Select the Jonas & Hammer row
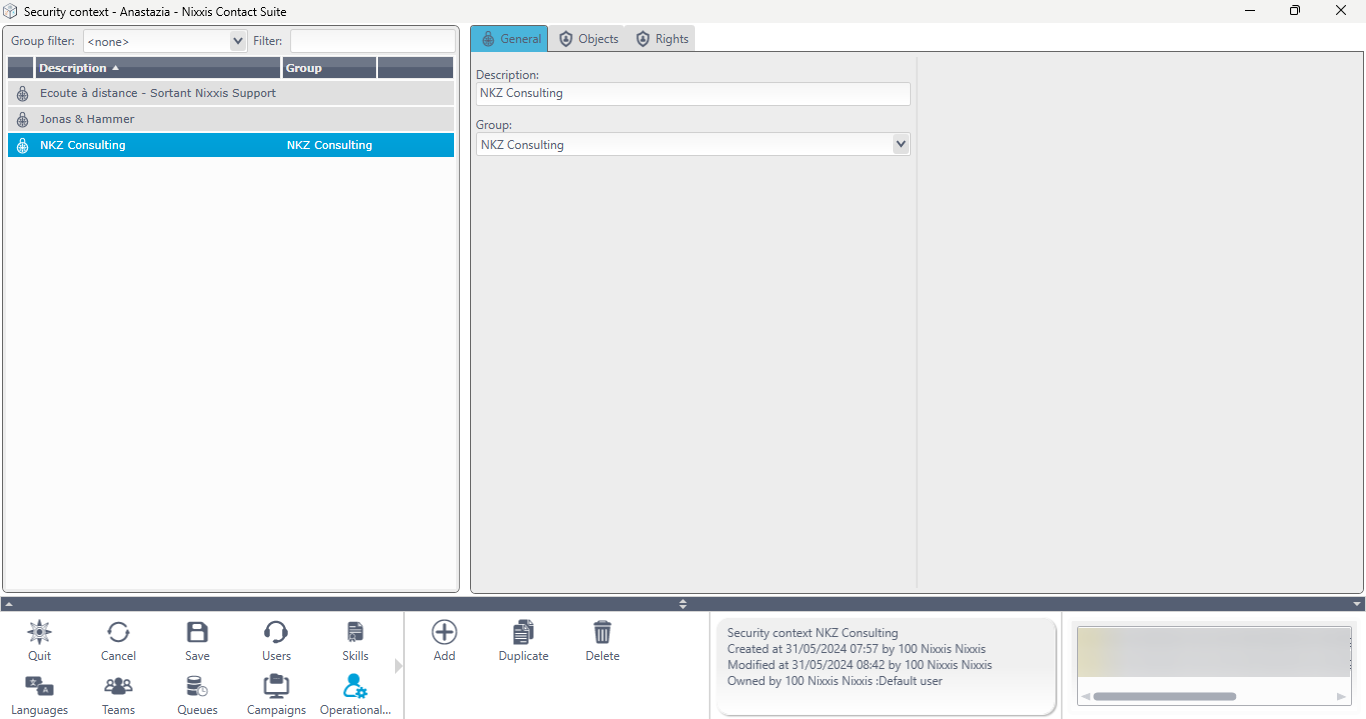The width and height of the screenshot is (1366, 719). click(x=231, y=119)
